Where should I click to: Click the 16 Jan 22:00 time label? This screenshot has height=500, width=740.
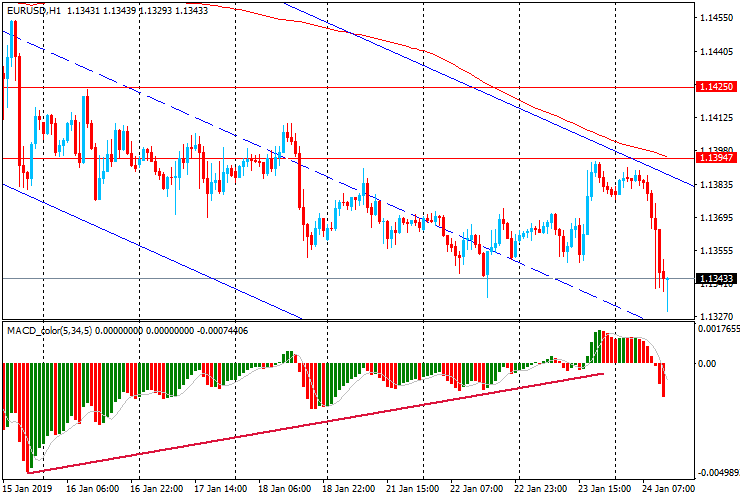(x=157, y=488)
